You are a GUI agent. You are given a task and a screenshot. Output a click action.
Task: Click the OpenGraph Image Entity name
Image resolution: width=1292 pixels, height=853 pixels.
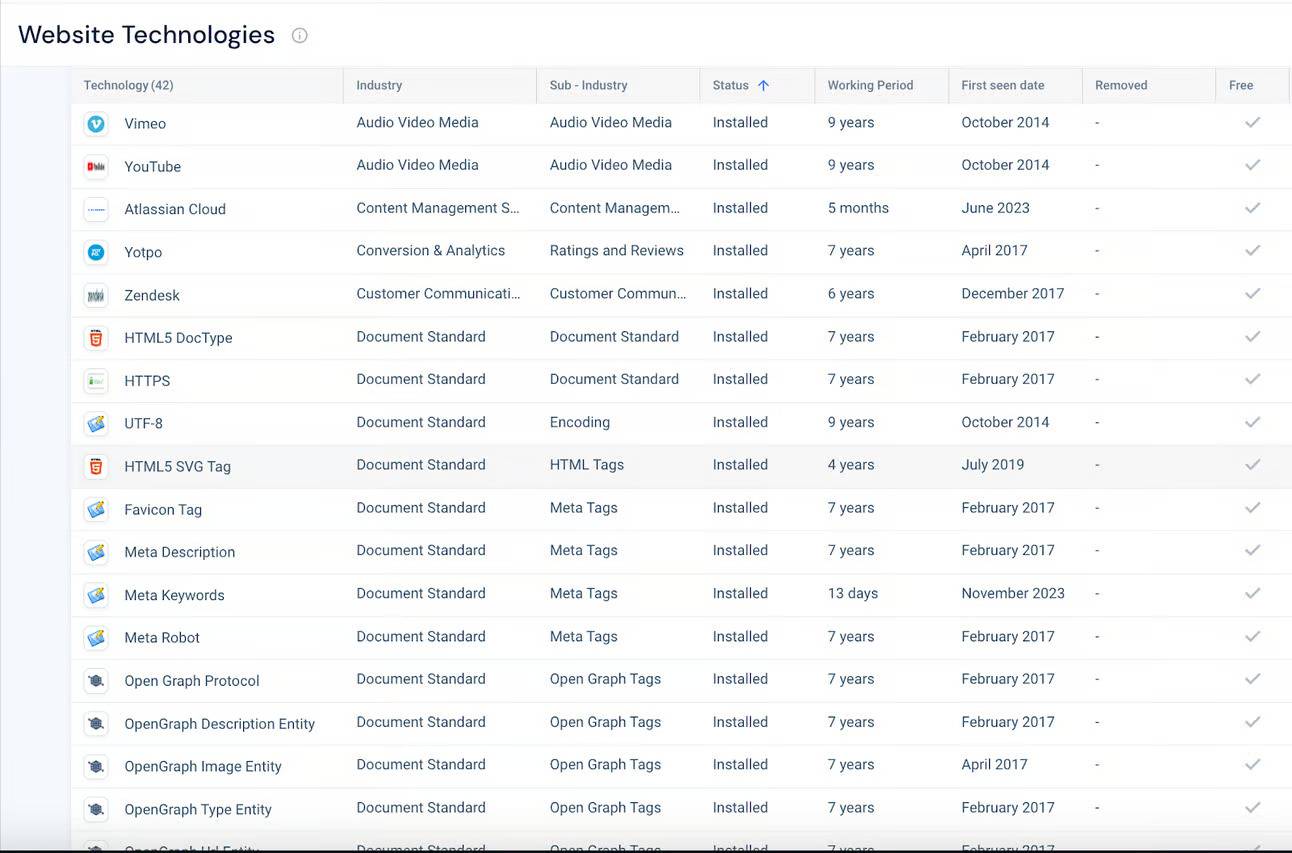203,766
